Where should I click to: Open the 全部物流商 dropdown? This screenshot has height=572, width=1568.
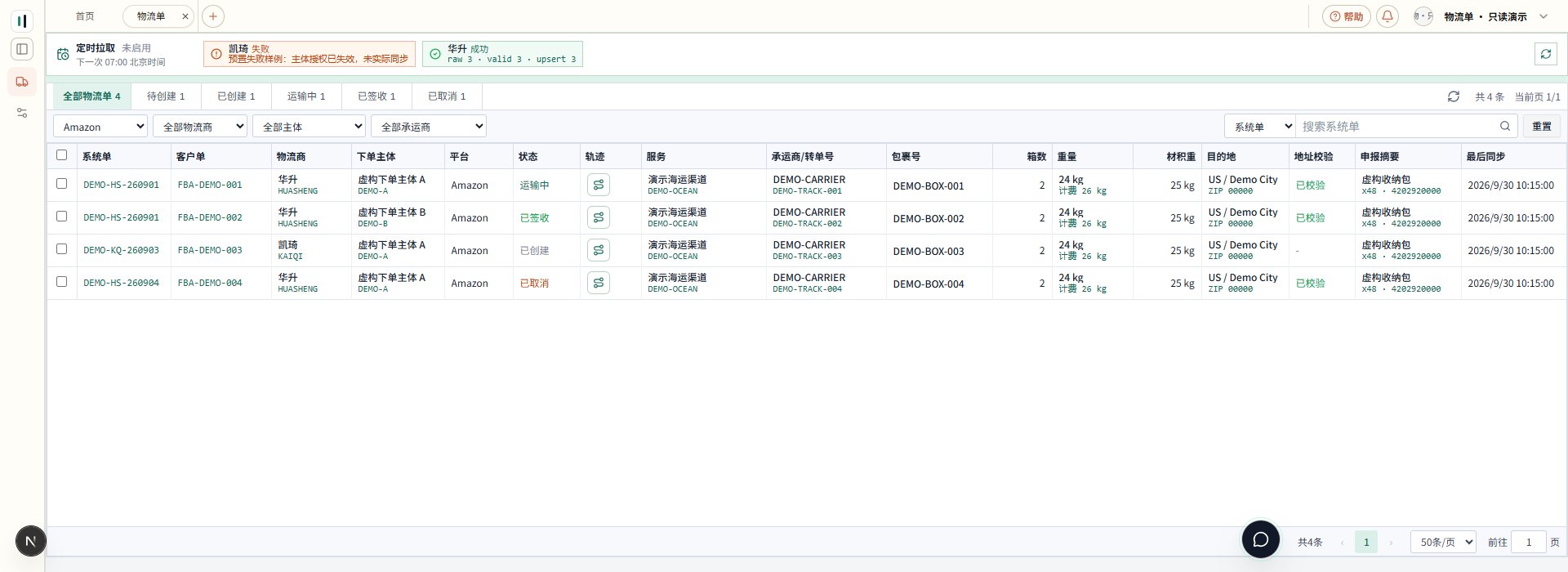[x=200, y=127]
